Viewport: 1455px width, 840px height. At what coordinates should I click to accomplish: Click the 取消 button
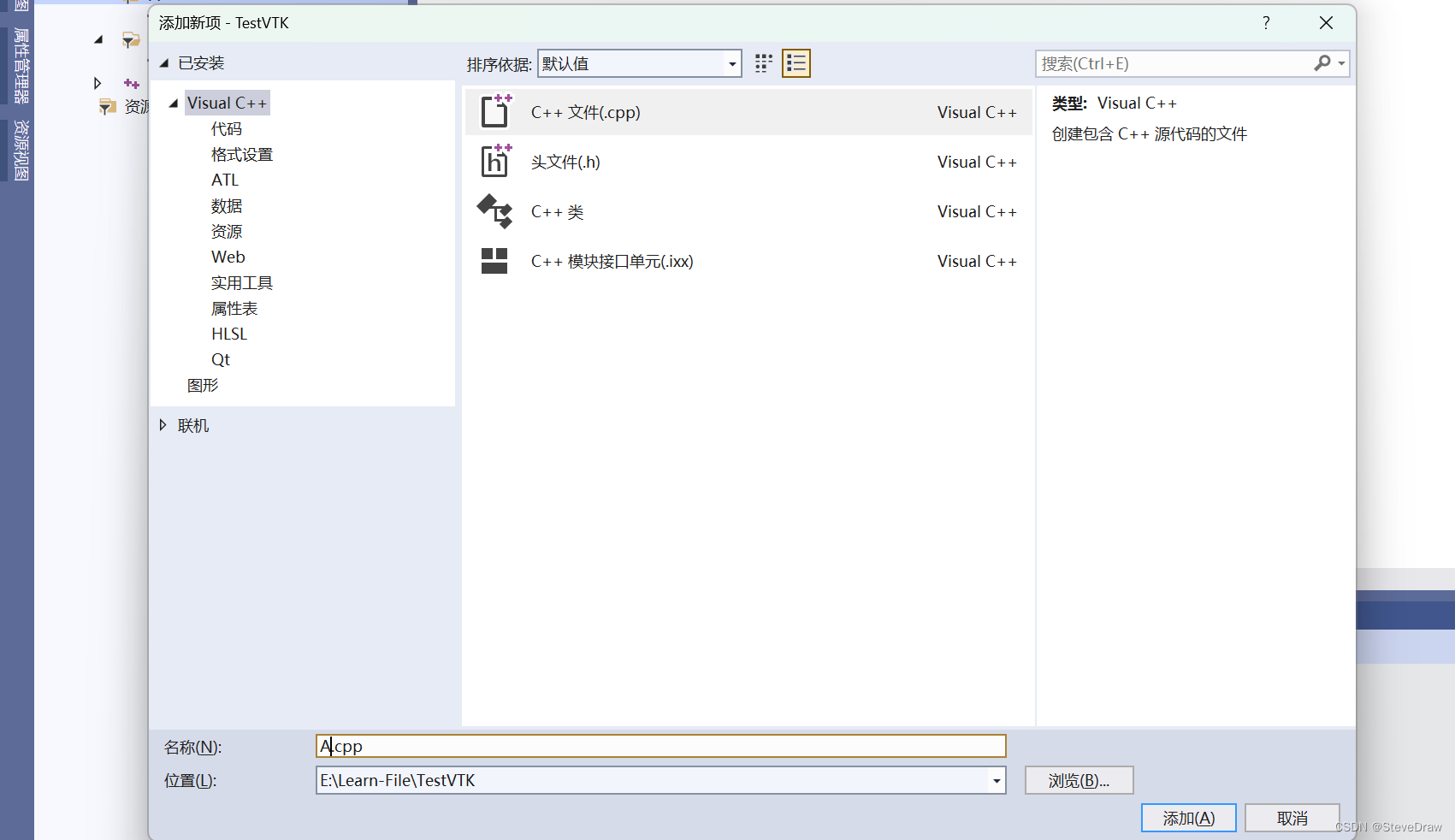click(1292, 818)
